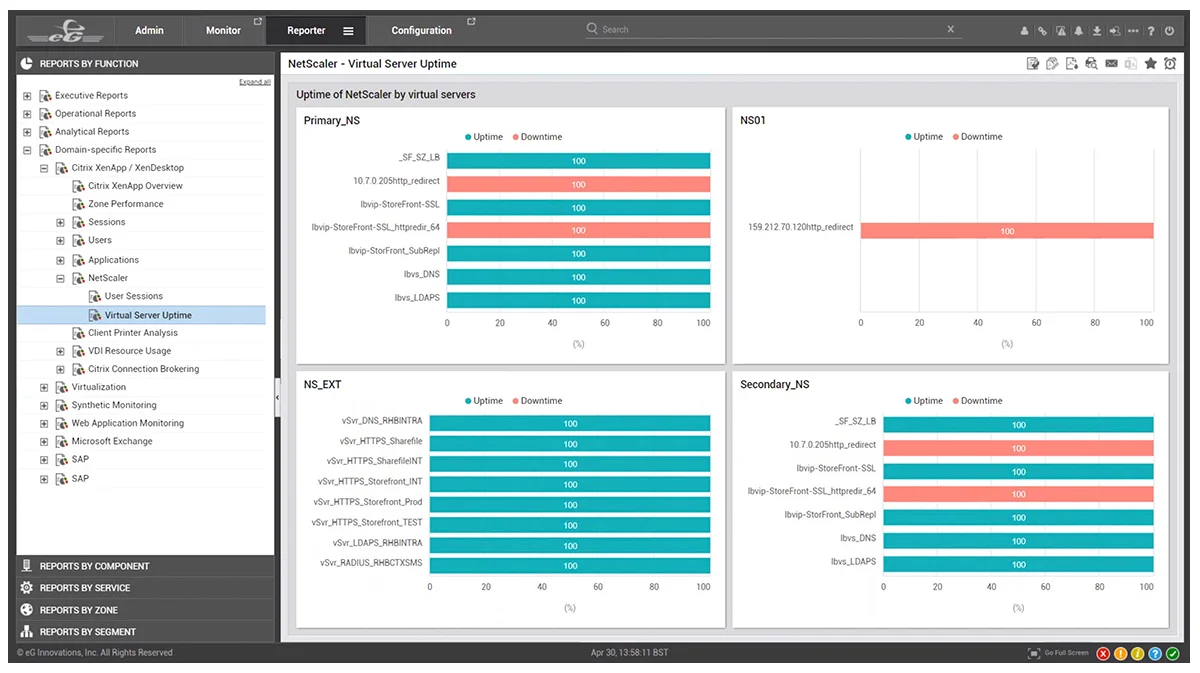Click the Expand all link
Image resolution: width=1200 pixels, height=673 pixels.
(x=255, y=82)
